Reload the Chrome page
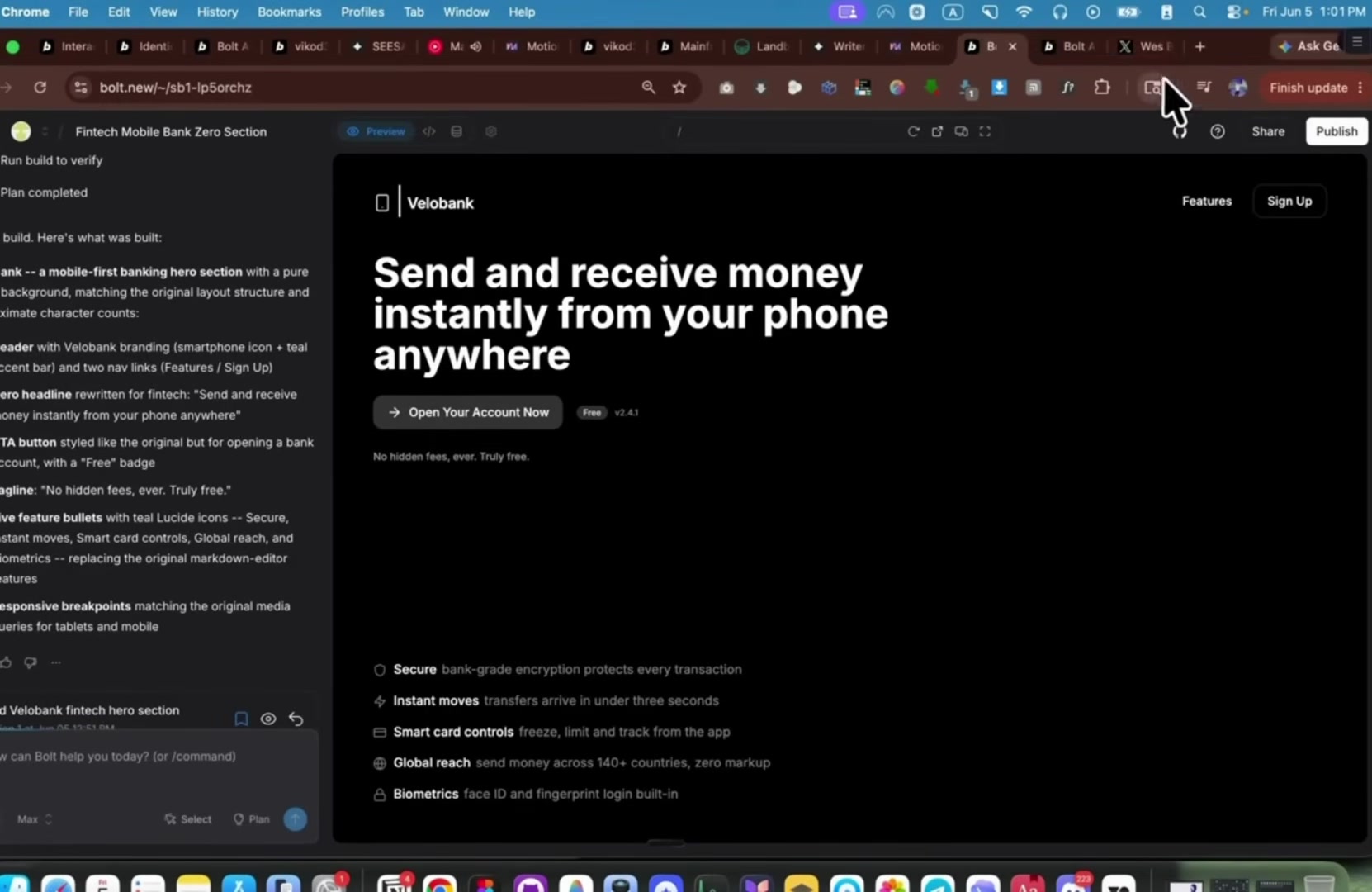 (40, 87)
